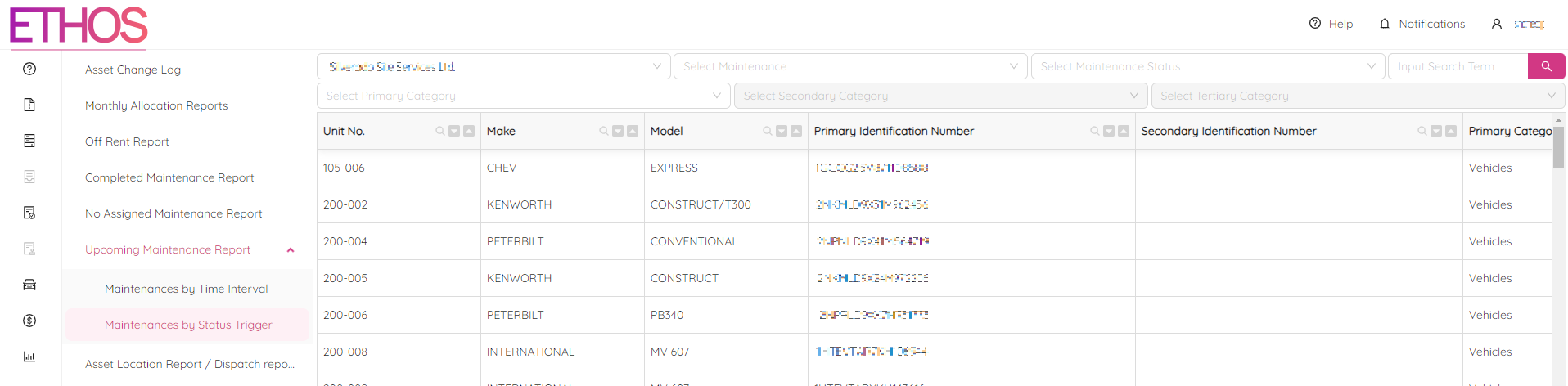Collapse the Upcoming Maintenance Report menu
1568x386 pixels.
click(x=290, y=250)
